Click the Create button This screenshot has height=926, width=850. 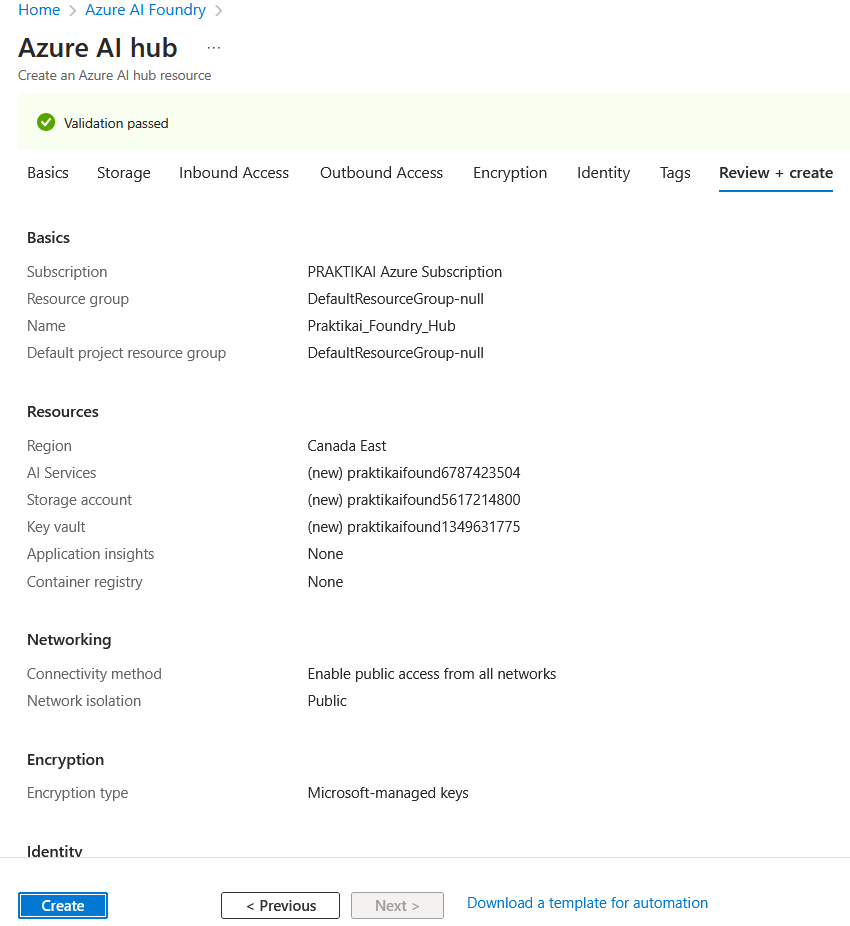(x=62, y=905)
